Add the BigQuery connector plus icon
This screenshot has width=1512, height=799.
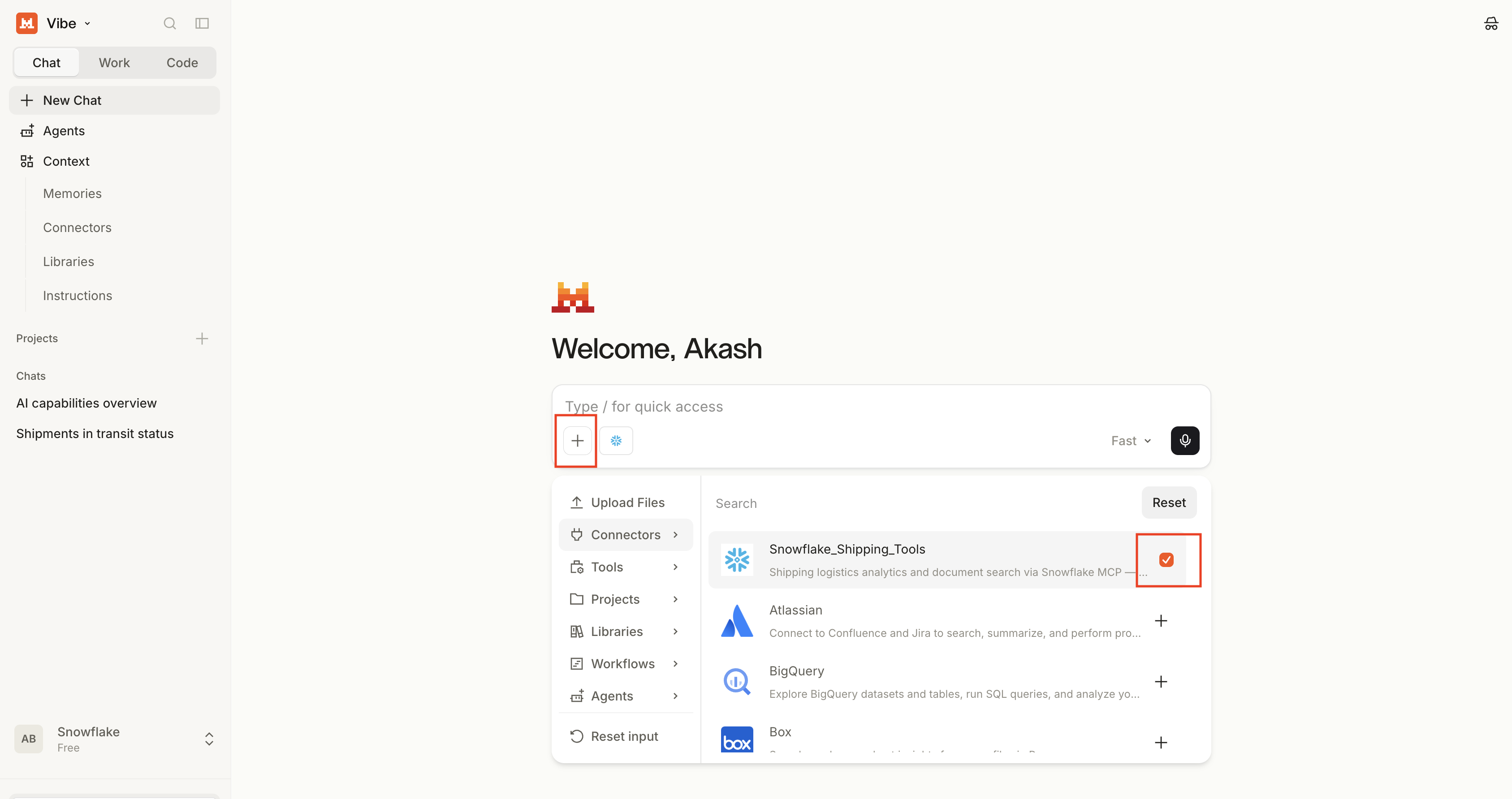pyautogui.click(x=1160, y=682)
